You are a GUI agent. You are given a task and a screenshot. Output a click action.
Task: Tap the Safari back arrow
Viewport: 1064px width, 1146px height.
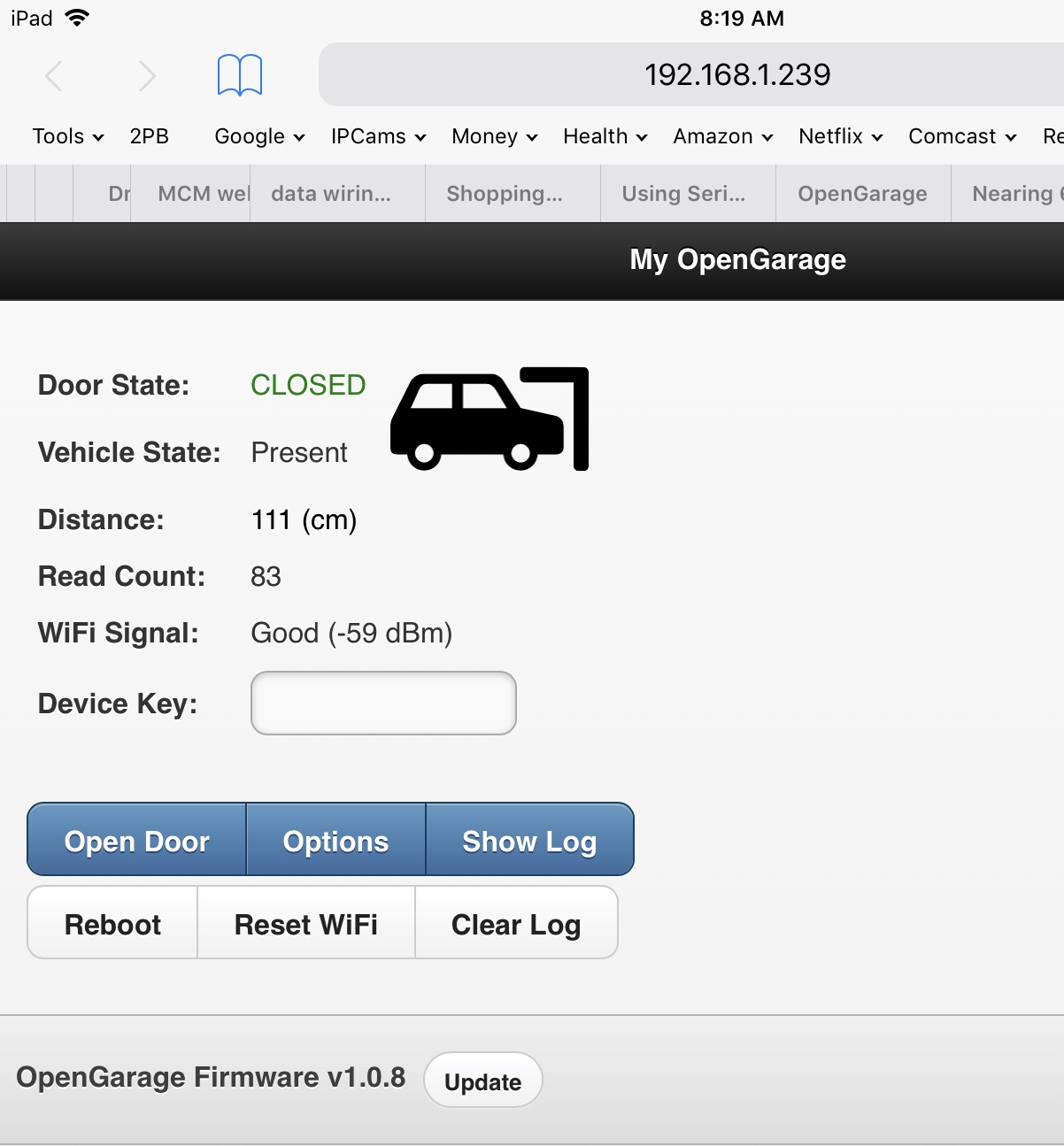click(x=54, y=76)
